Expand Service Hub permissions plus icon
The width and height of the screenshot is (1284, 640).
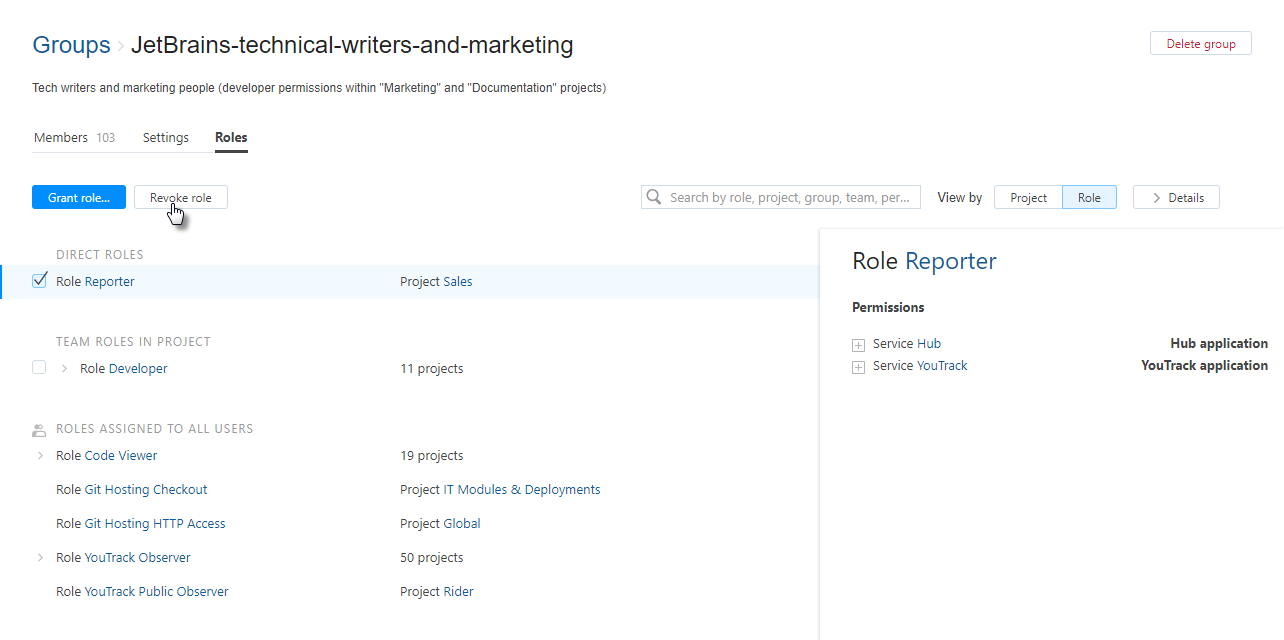(x=858, y=345)
